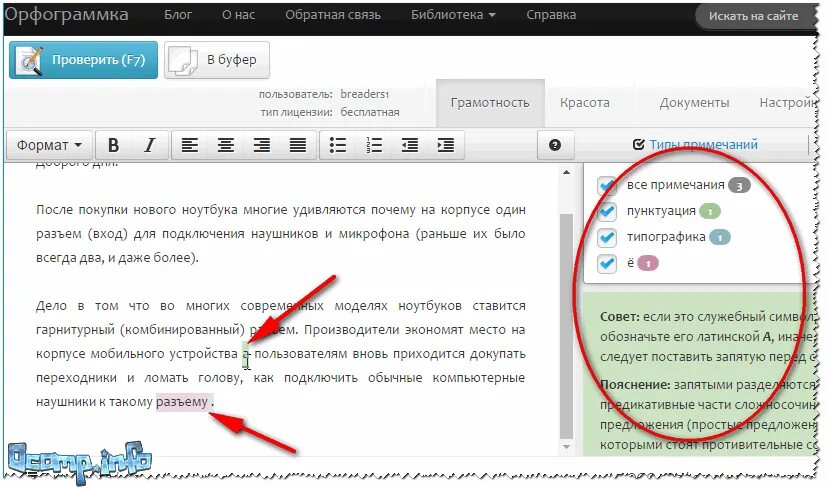829x488 pixels.
Task: Open the Блог page
Action: click(x=178, y=15)
